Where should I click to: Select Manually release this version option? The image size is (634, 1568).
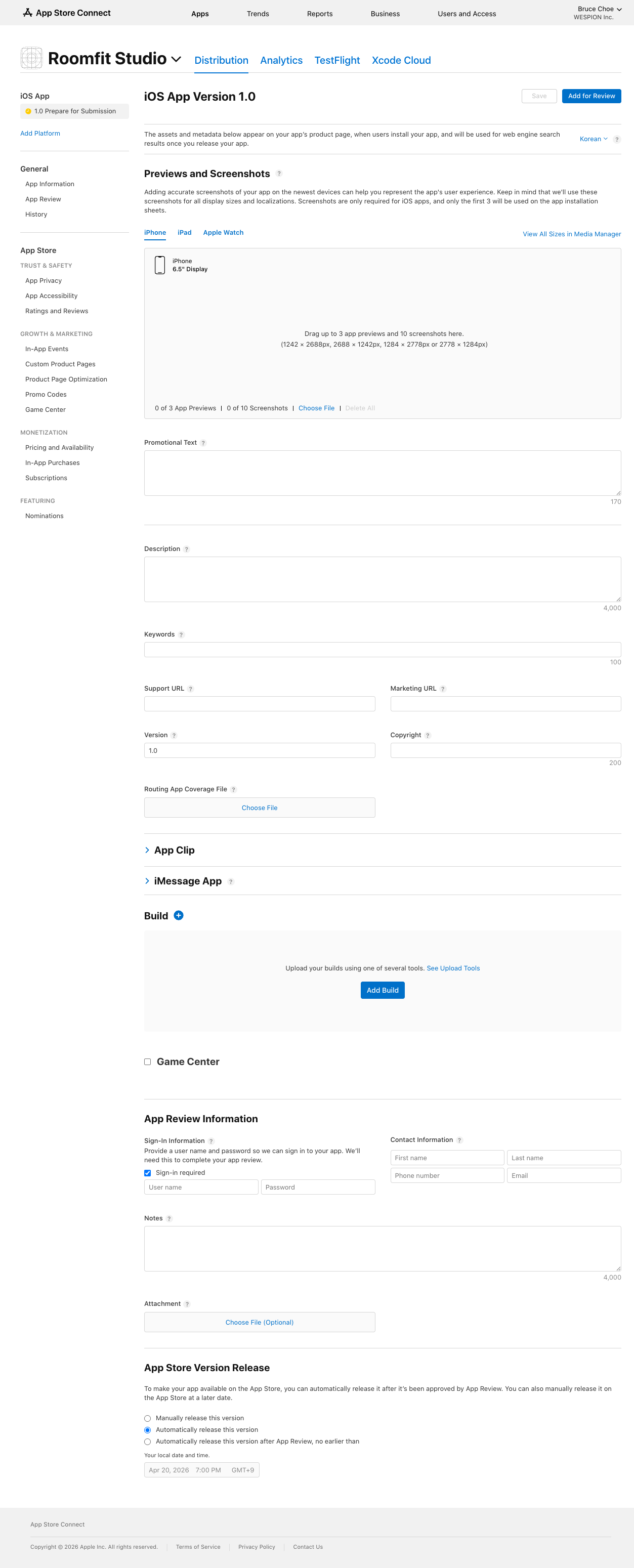(147, 1418)
